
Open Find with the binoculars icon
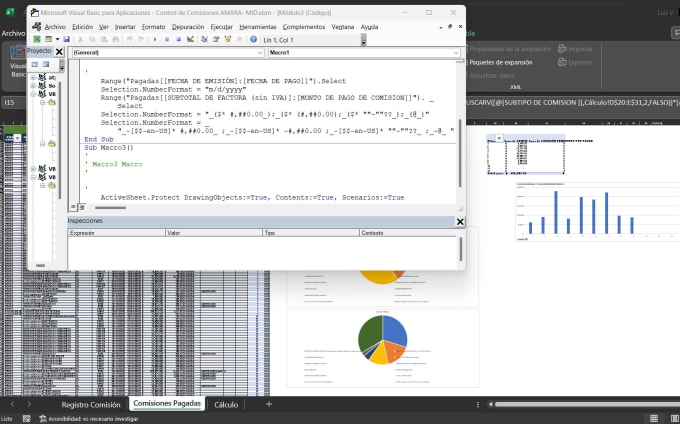click(x=115, y=39)
